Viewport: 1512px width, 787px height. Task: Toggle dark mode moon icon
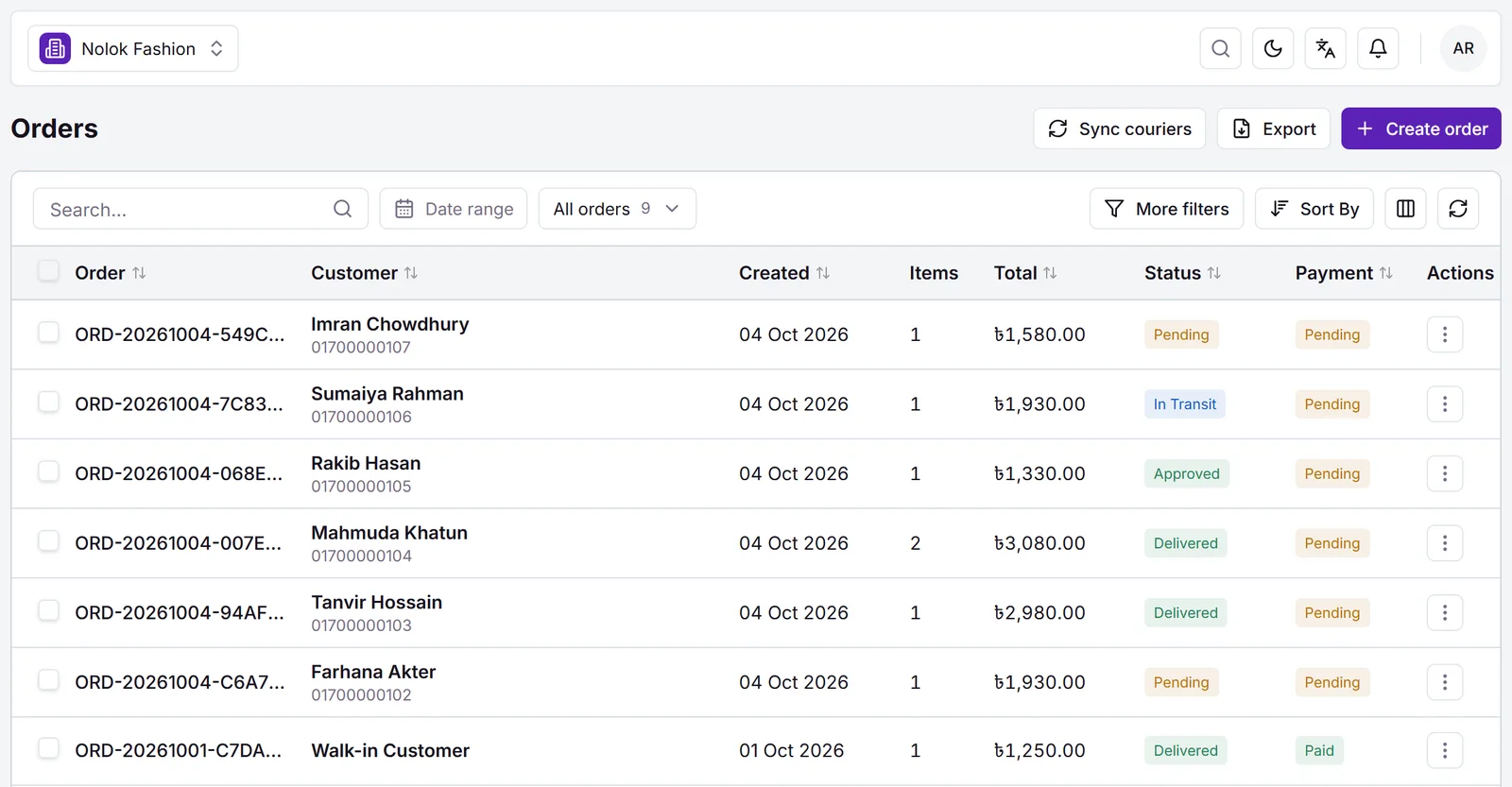(x=1273, y=48)
